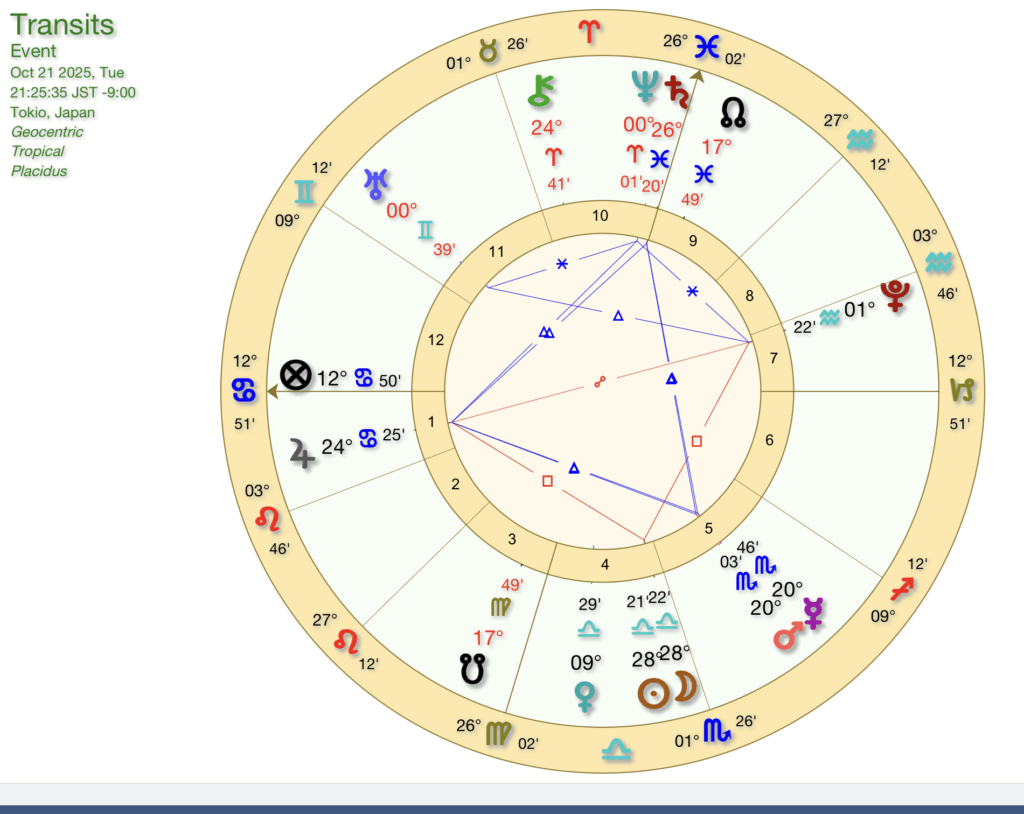This screenshot has height=814, width=1024.
Task: Click the Sun glyph in Libra
Action: click(x=654, y=694)
